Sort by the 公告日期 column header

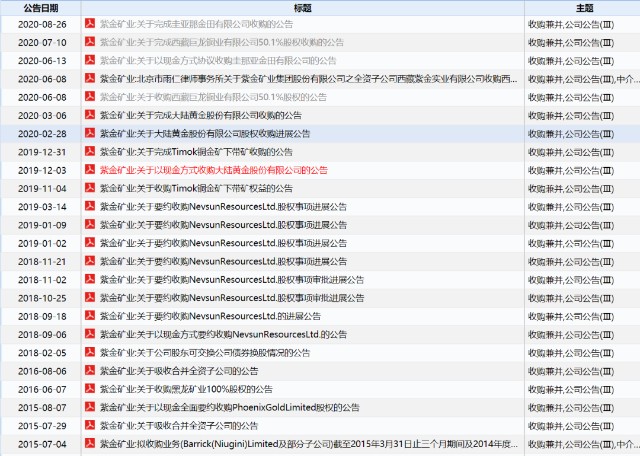point(41,8)
